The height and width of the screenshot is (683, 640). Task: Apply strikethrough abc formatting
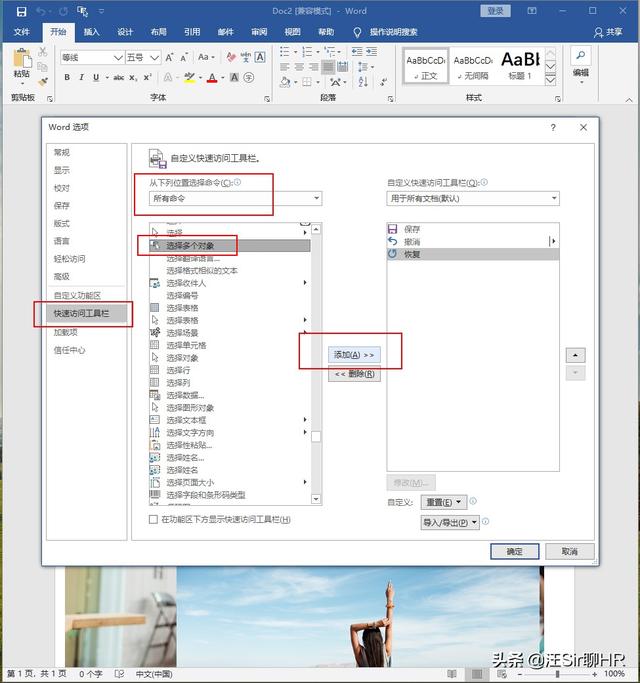pos(119,78)
